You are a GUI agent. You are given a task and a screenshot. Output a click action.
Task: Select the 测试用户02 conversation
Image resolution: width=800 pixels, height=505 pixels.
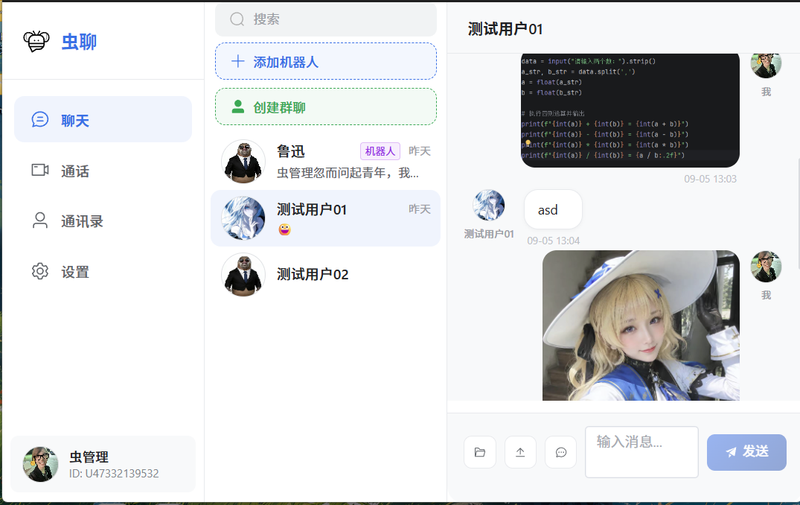pyautogui.click(x=326, y=274)
